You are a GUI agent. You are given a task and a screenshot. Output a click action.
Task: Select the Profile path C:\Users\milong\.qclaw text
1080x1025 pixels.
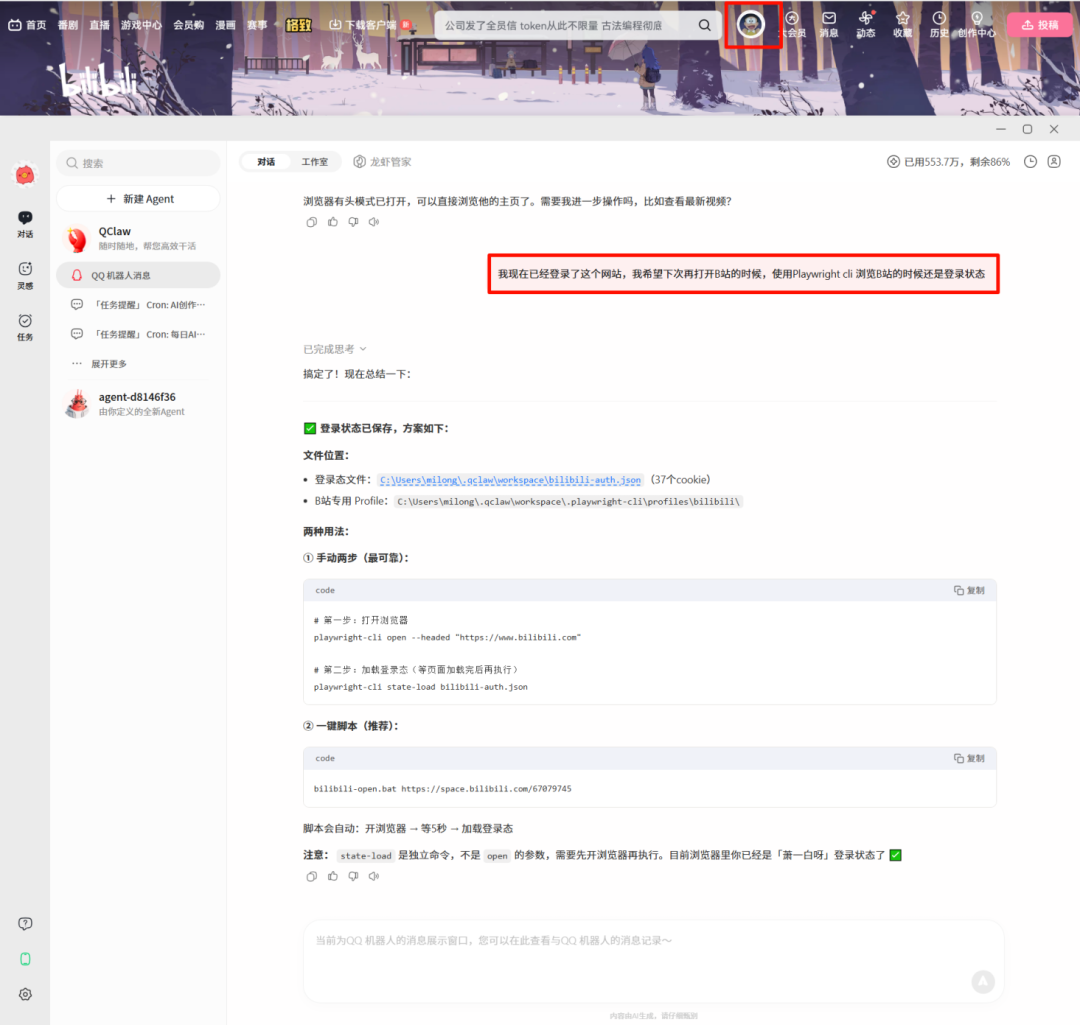[568, 501]
